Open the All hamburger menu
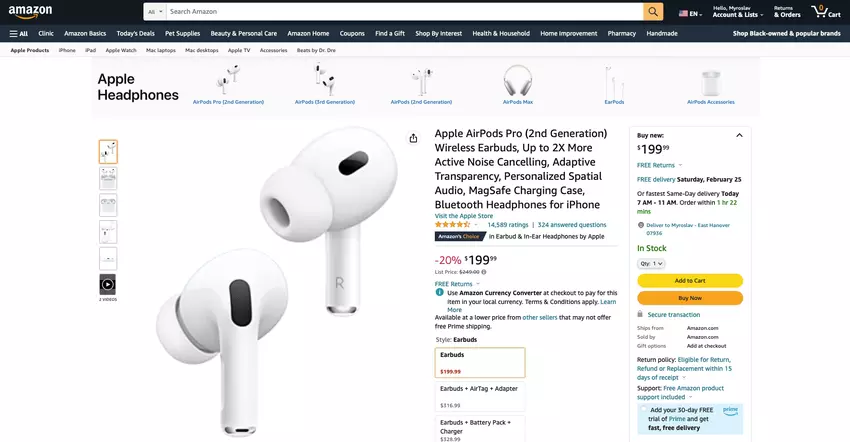Image resolution: width=850 pixels, height=442 pixels. 18,34
